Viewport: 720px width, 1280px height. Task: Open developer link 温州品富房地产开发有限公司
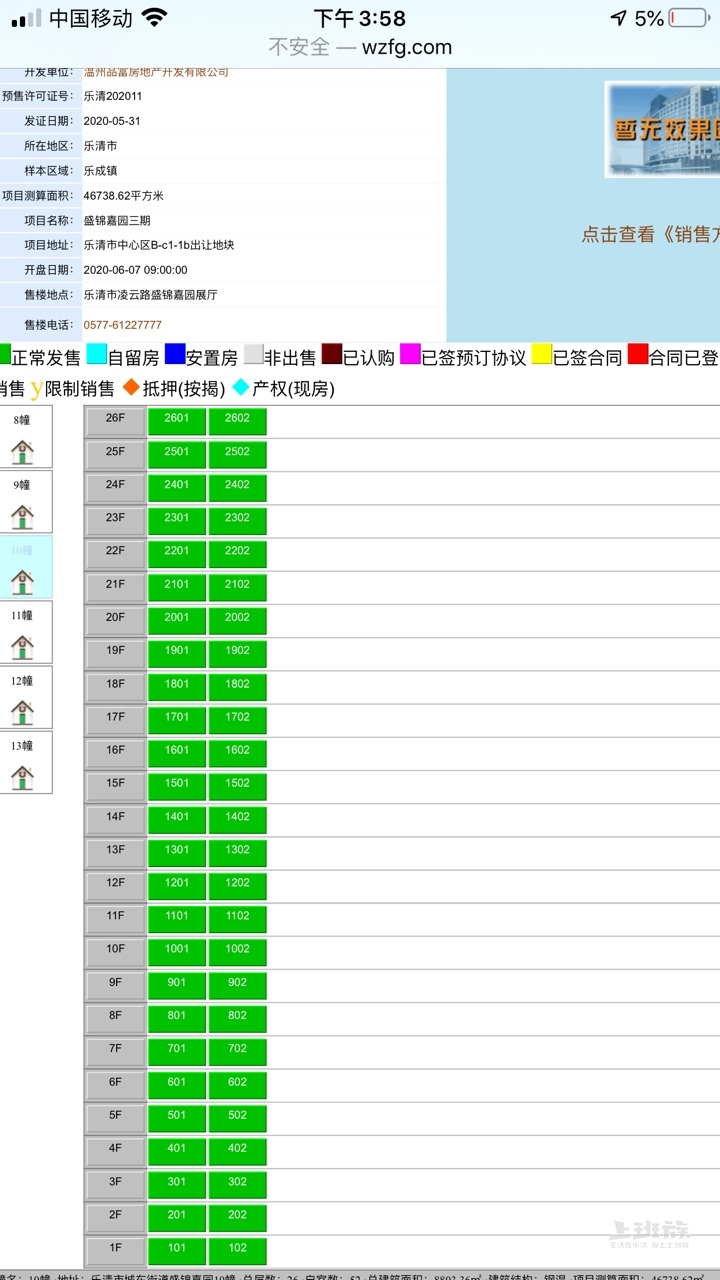156,72
